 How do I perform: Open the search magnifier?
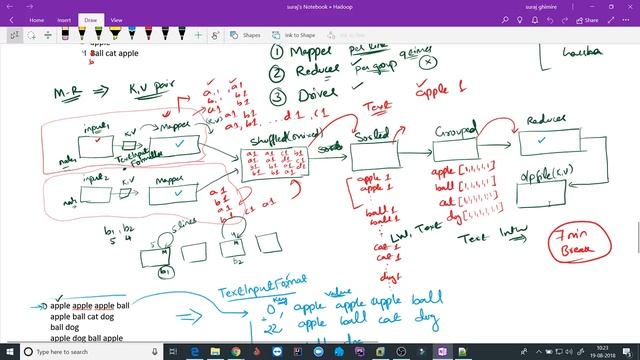(505, 20)
